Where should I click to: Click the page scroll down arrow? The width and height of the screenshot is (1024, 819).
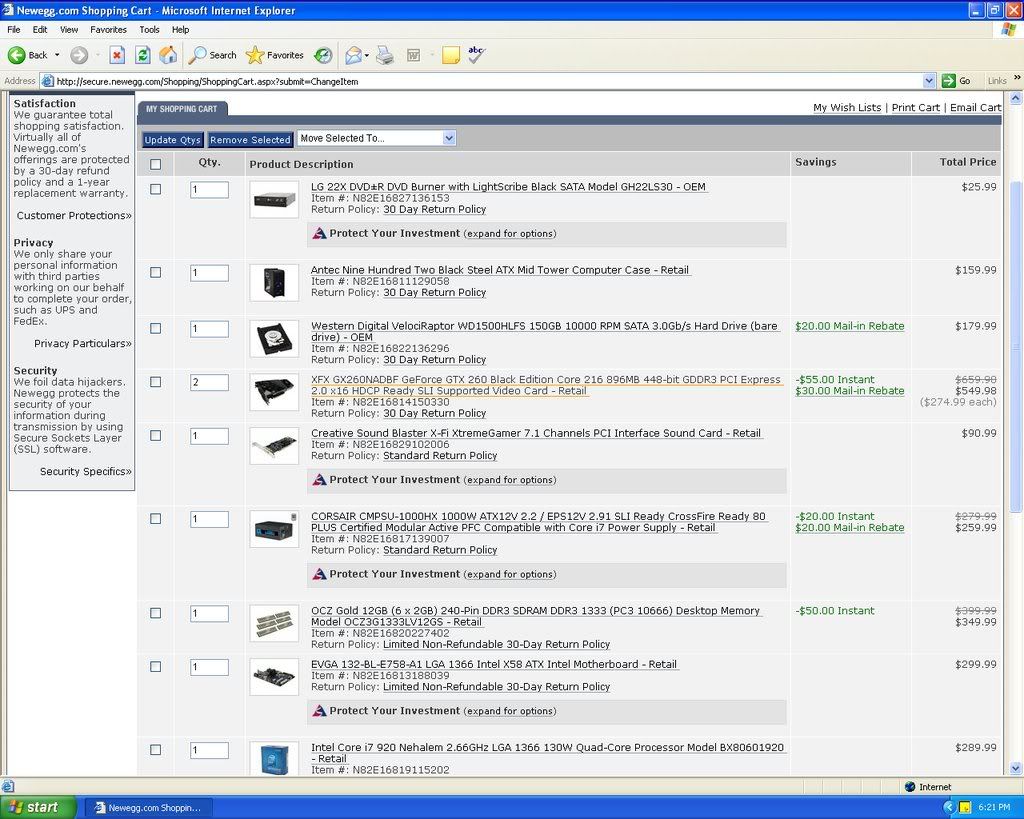tap(1016, 768)
